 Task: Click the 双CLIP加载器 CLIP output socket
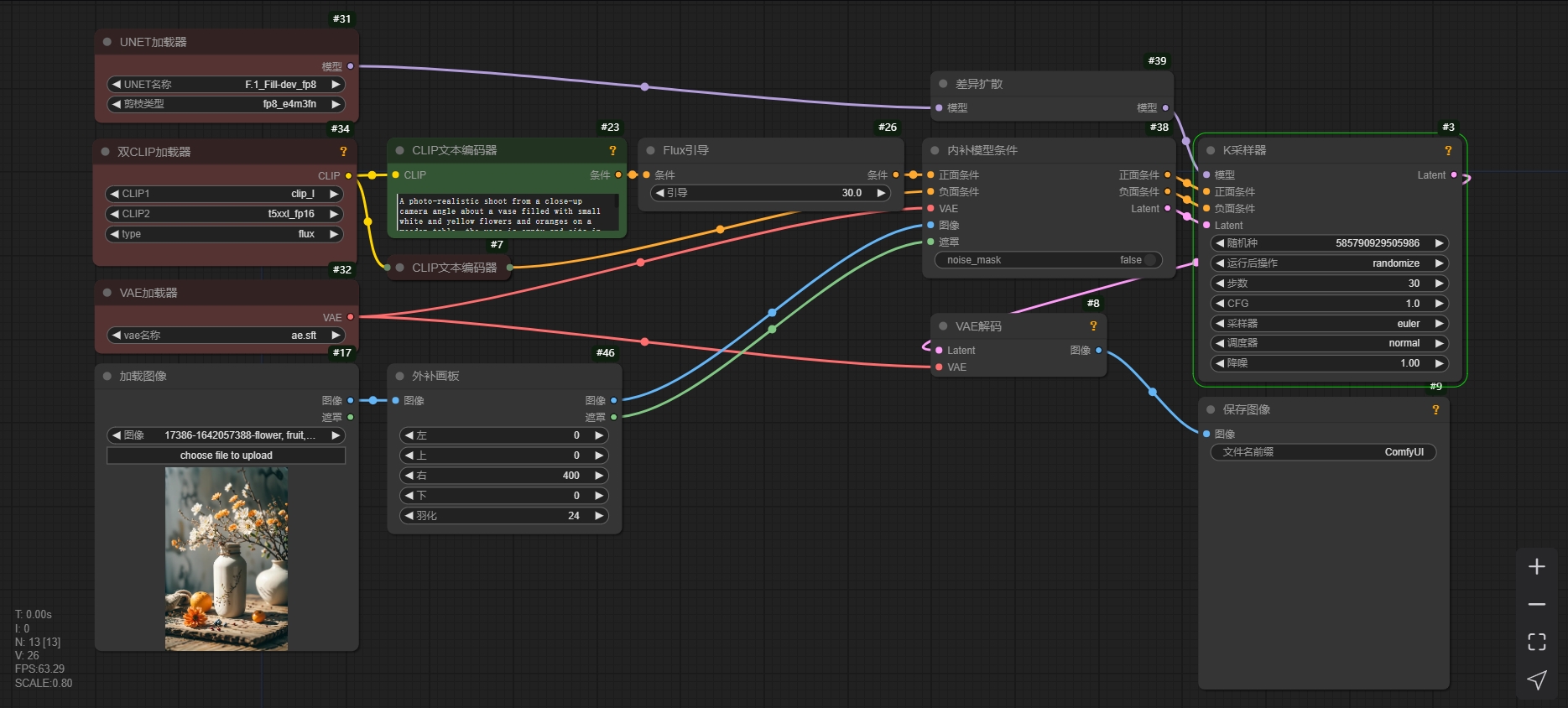[348, 175]
